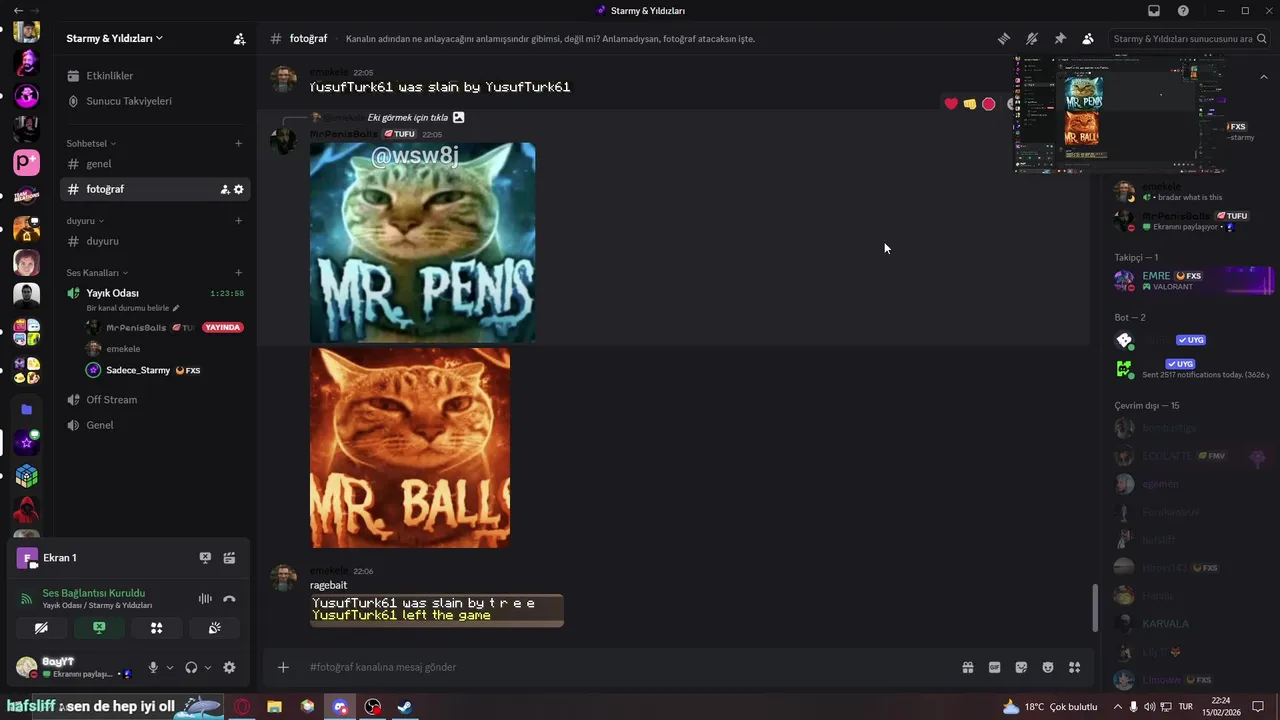Stop streaming icon next to Ekran 1
This screenshot has width=1280, height=720.
pos(205,558)
